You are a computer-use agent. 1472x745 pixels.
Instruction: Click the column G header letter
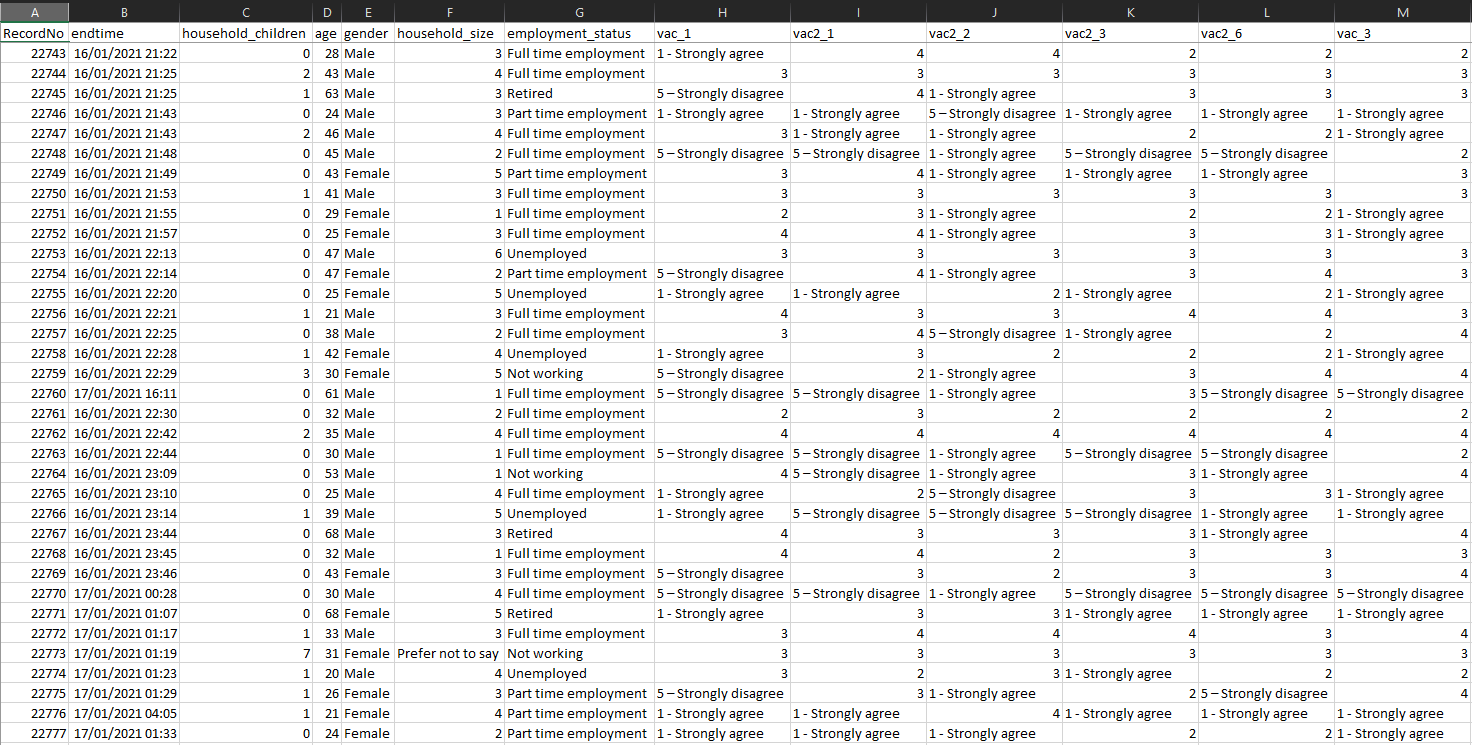coord(578,12)
